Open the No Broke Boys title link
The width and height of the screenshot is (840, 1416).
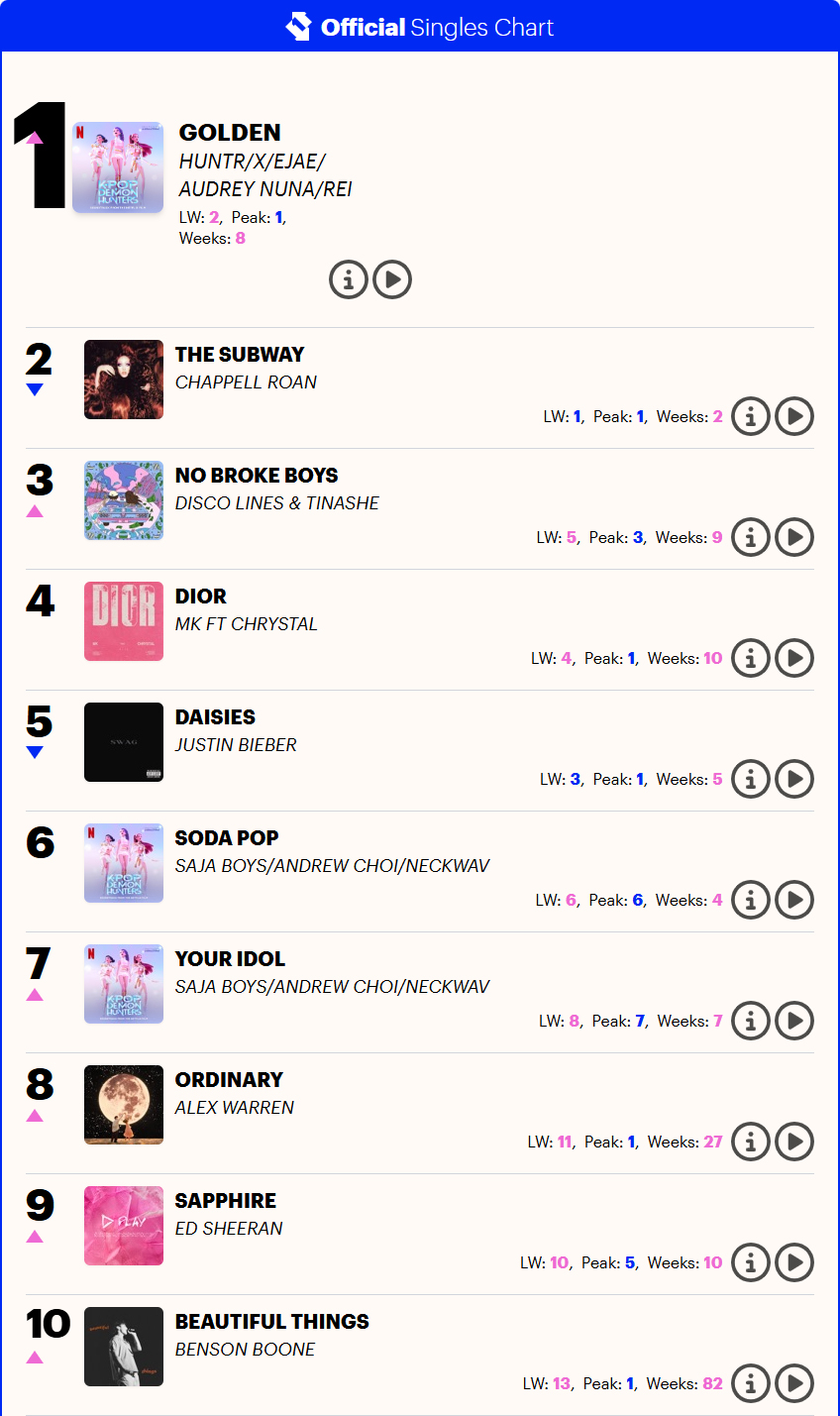tap(257, 476)
